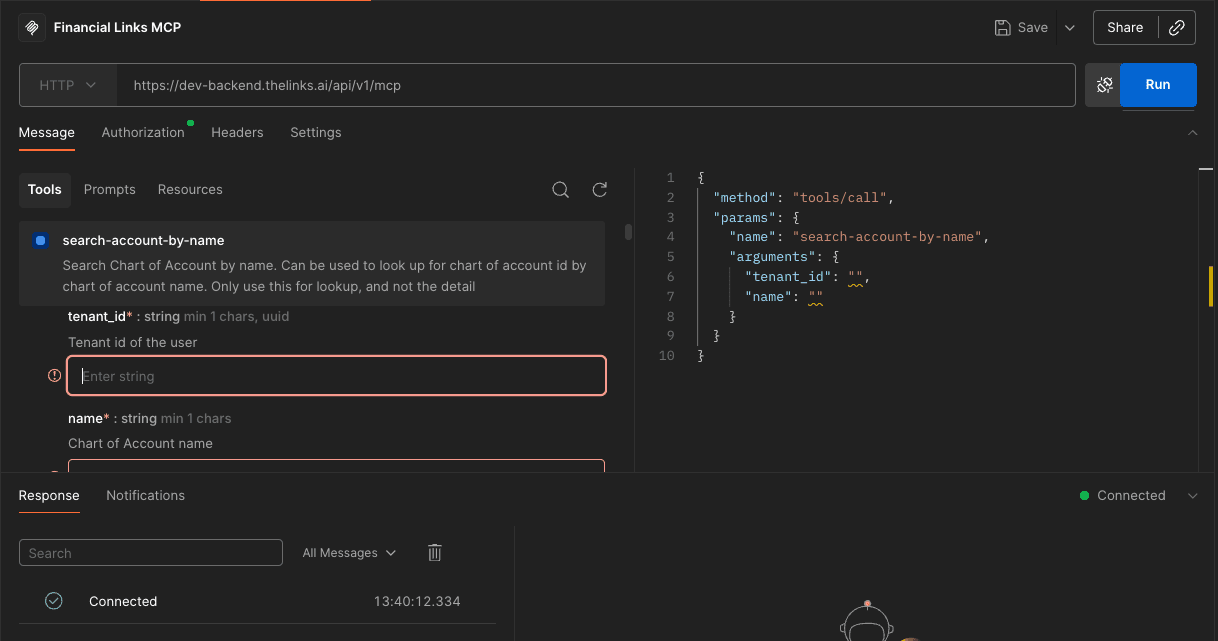The image size is (1218, 641).
Task: Open the Save options dropdown arrow
Action: point(1069,27)
